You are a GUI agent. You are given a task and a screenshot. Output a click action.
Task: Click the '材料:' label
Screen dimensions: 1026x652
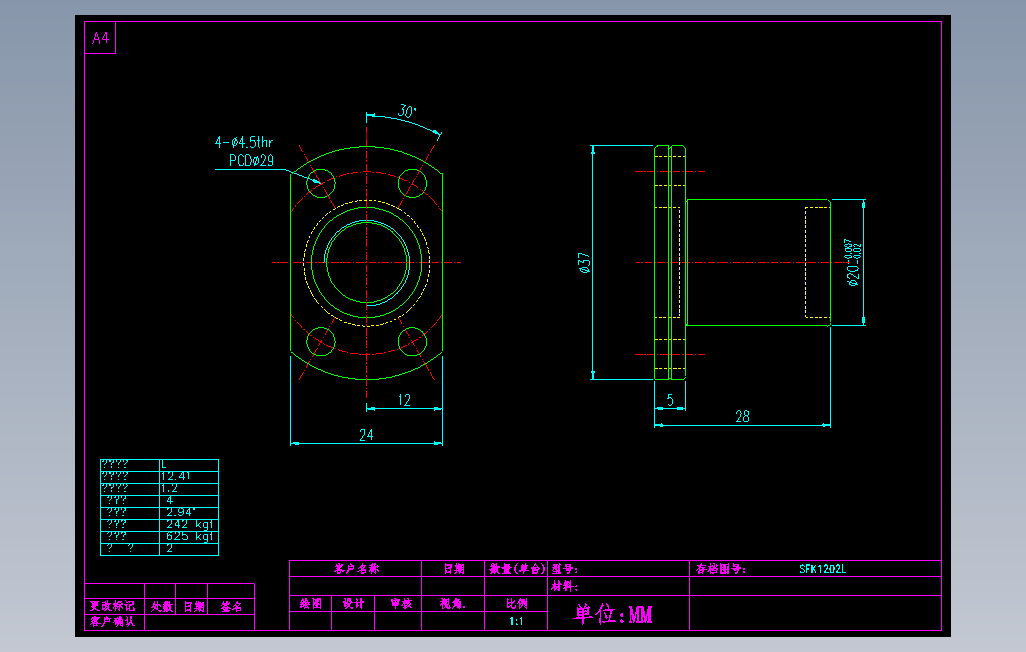click(564, 586)
